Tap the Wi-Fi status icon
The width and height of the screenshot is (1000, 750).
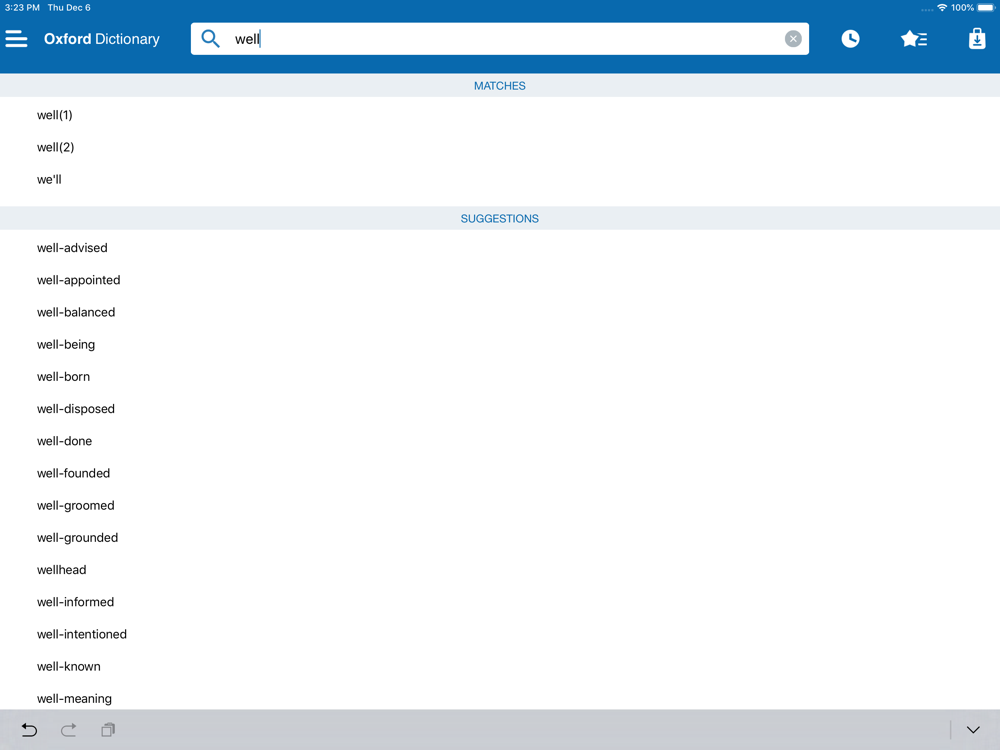pos(942,8)
